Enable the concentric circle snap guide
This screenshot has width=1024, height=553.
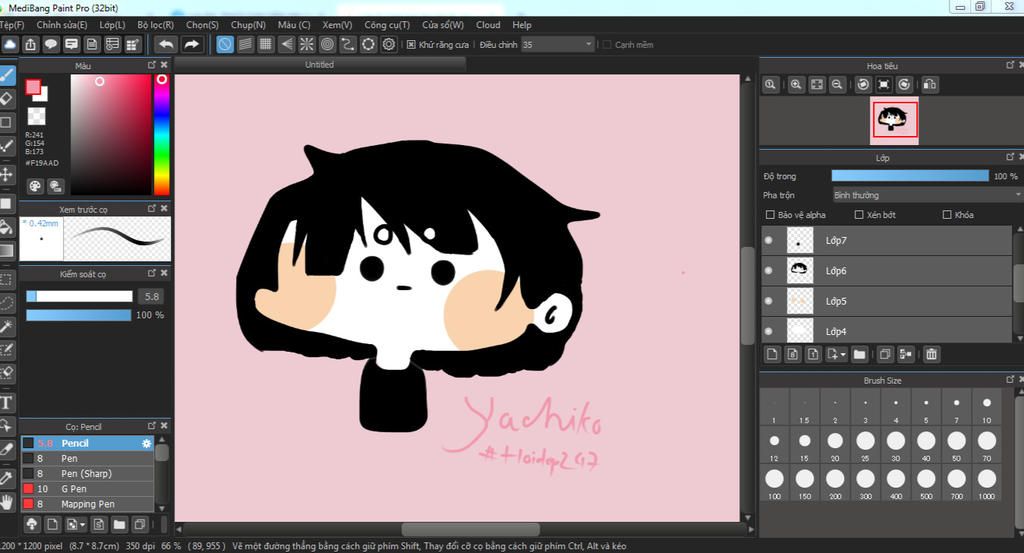tap(327, 44)
